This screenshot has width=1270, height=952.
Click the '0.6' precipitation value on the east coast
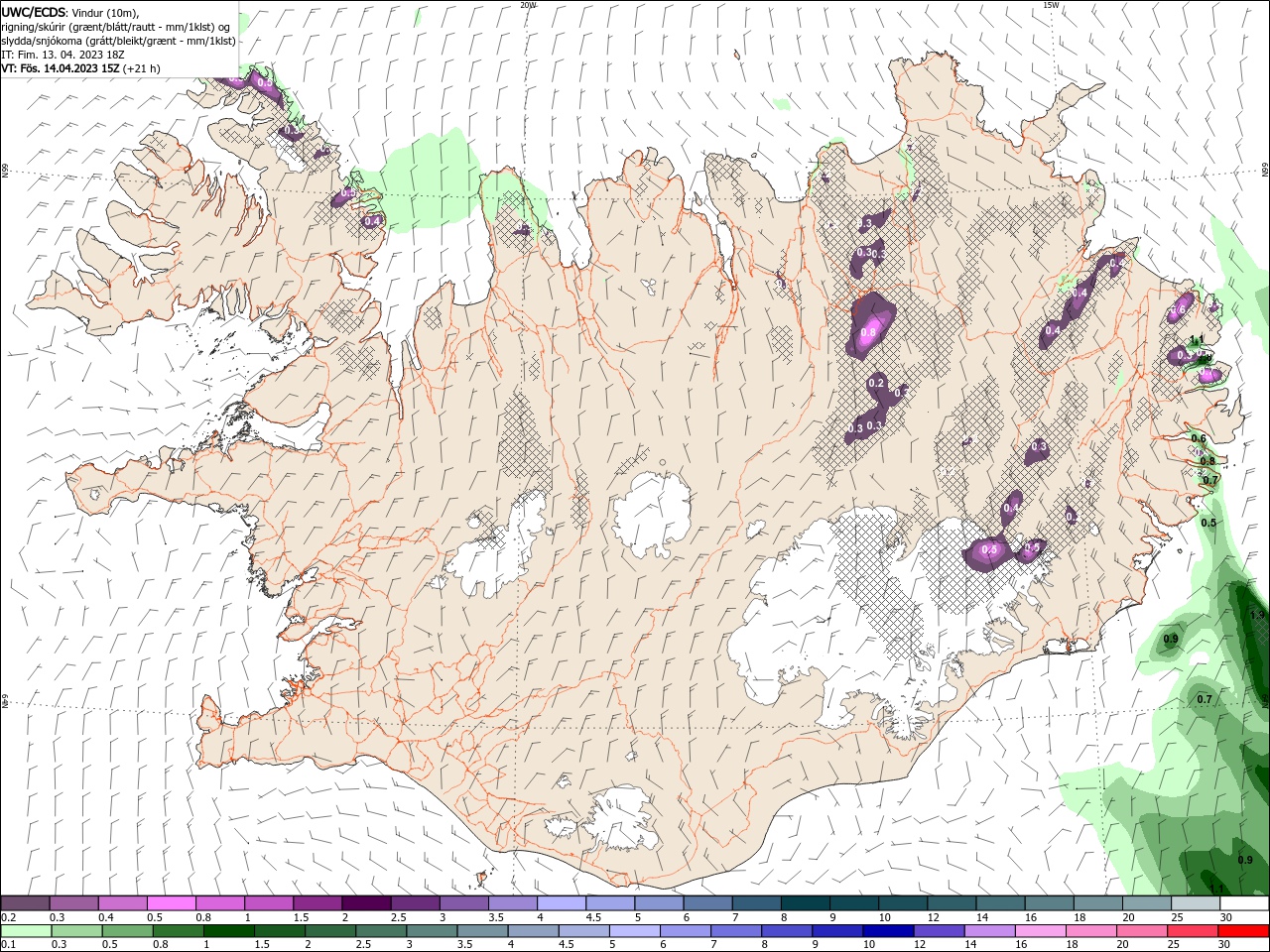click(1198, 438)
